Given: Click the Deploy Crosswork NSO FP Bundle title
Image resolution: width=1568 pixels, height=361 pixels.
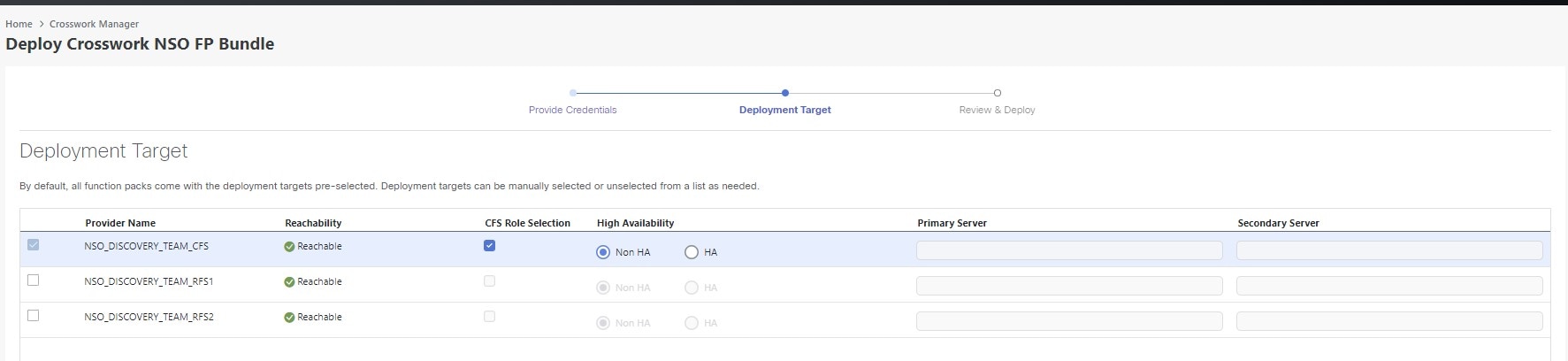Looking at the screenshot, I should [140, 43].
